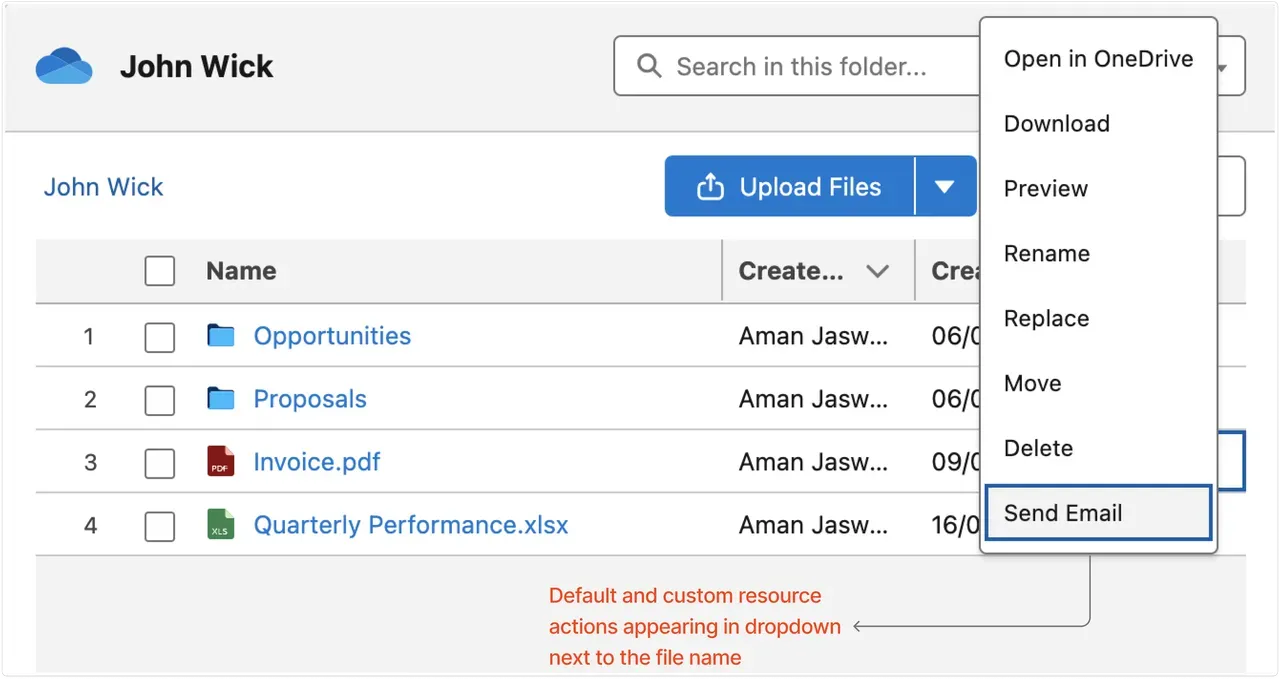The image size is (1280, 679).
Task: Expand the Upload Files dropdown arrow
Action: click(x=944, y=187)
